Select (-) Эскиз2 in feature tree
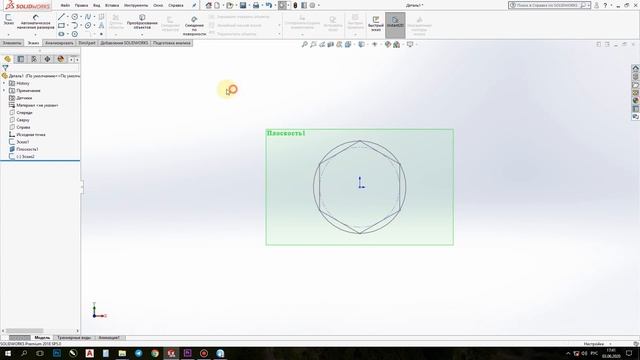The image size is (640, 360). tap(25, 157)
